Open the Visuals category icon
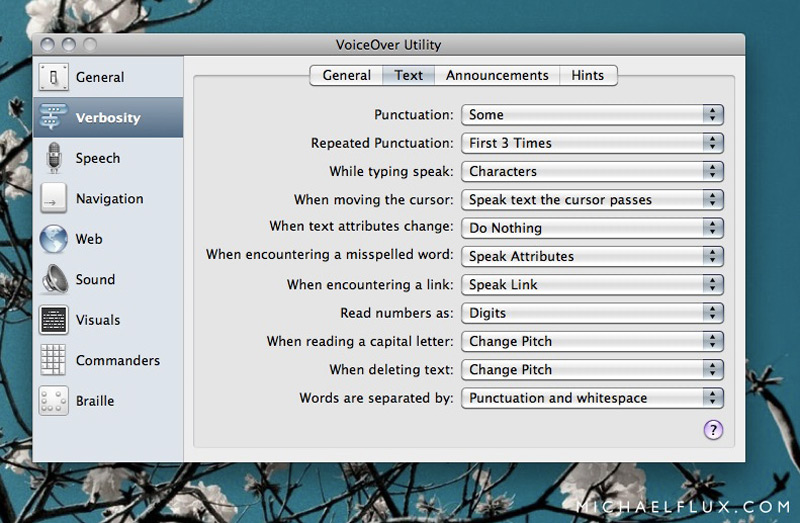 click(53, 320)
